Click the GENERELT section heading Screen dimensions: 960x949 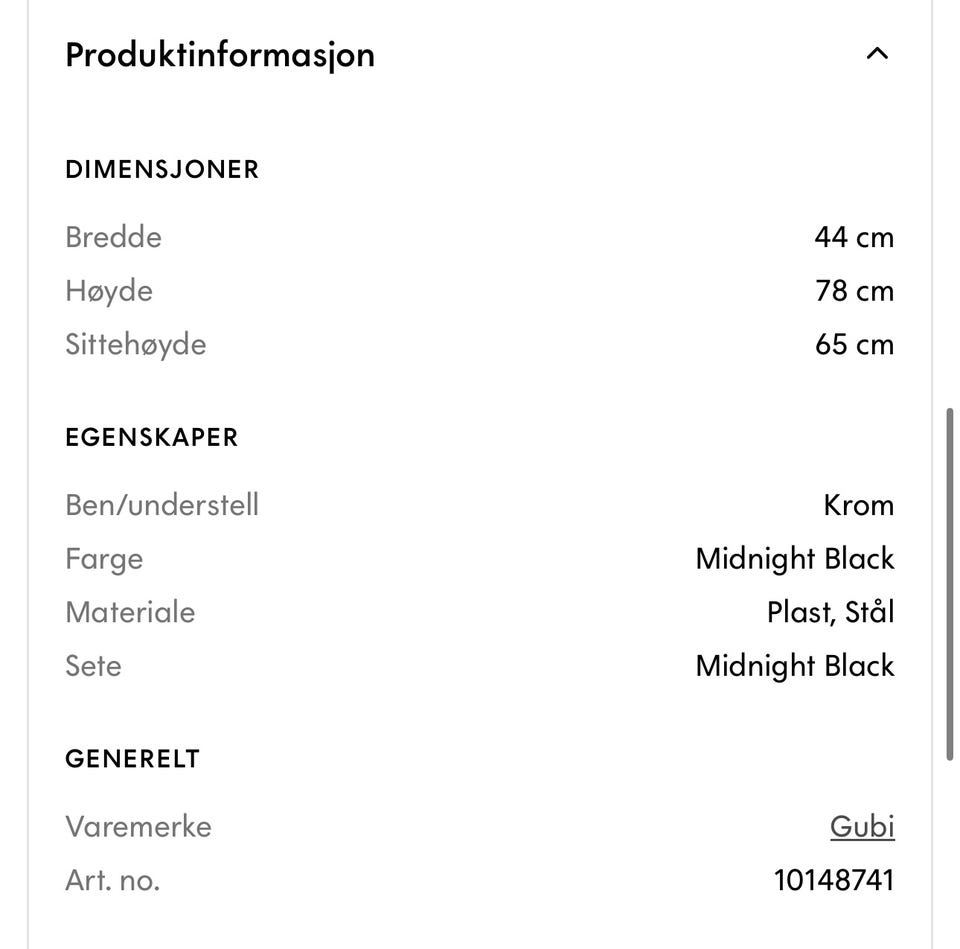(132, 759)
